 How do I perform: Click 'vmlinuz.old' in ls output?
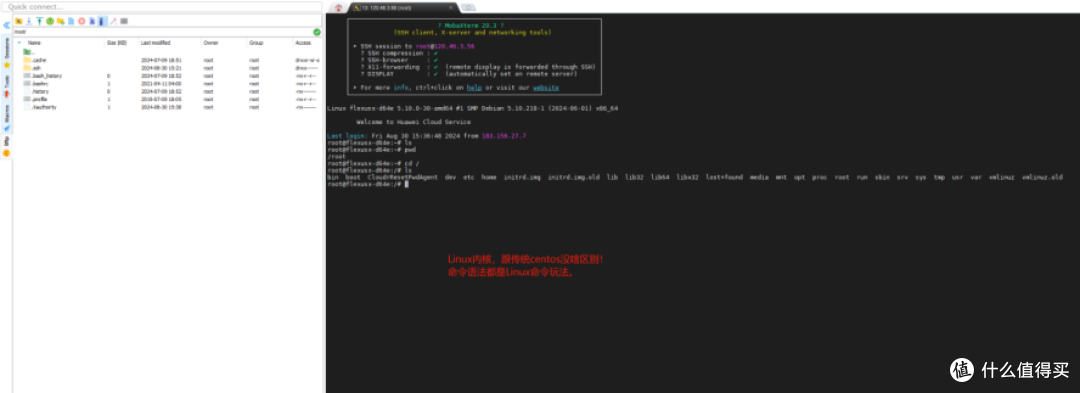click(1042, 177)
